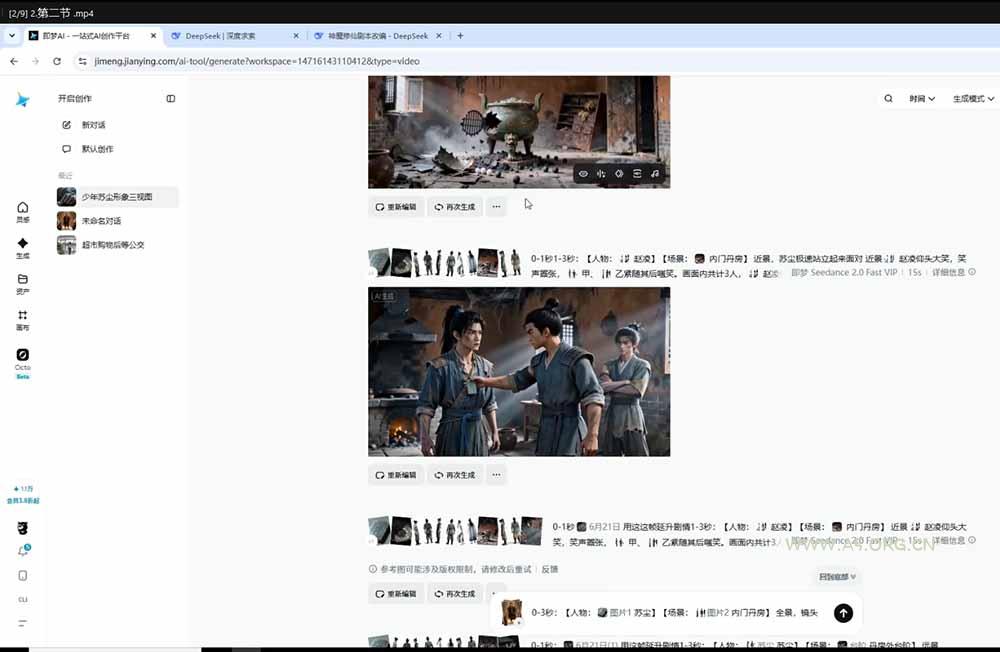Screen dimensions: 1000x652
Task: Click 再次生成 below the three men video
Action: pos(455,475)
